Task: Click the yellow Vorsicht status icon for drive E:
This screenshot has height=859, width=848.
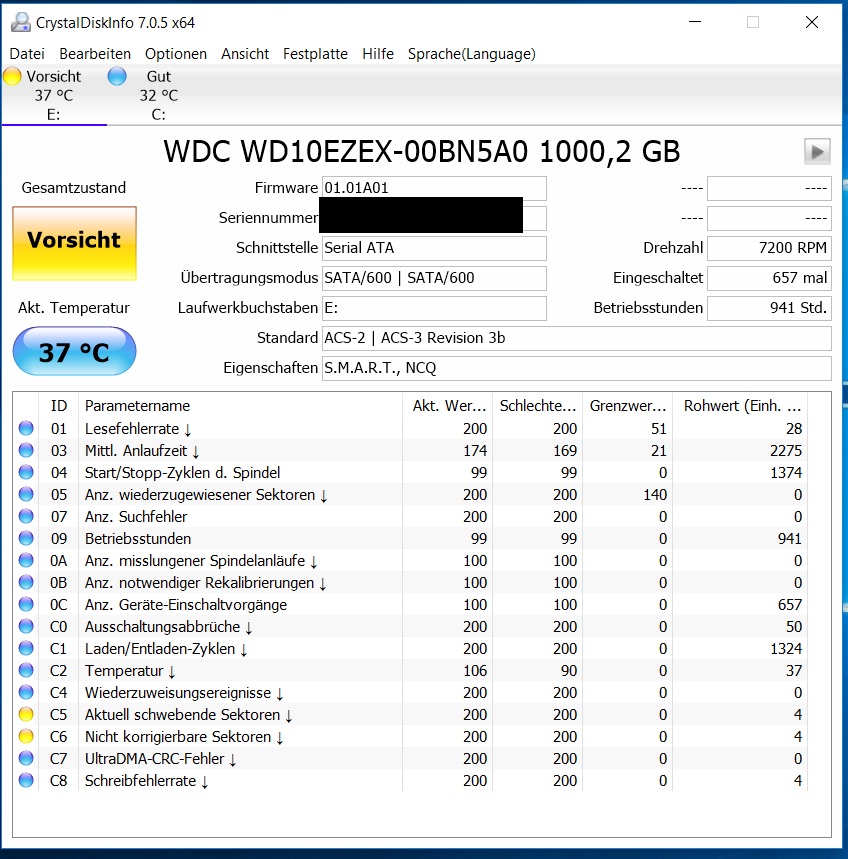Action: click(x=12, y=76)
